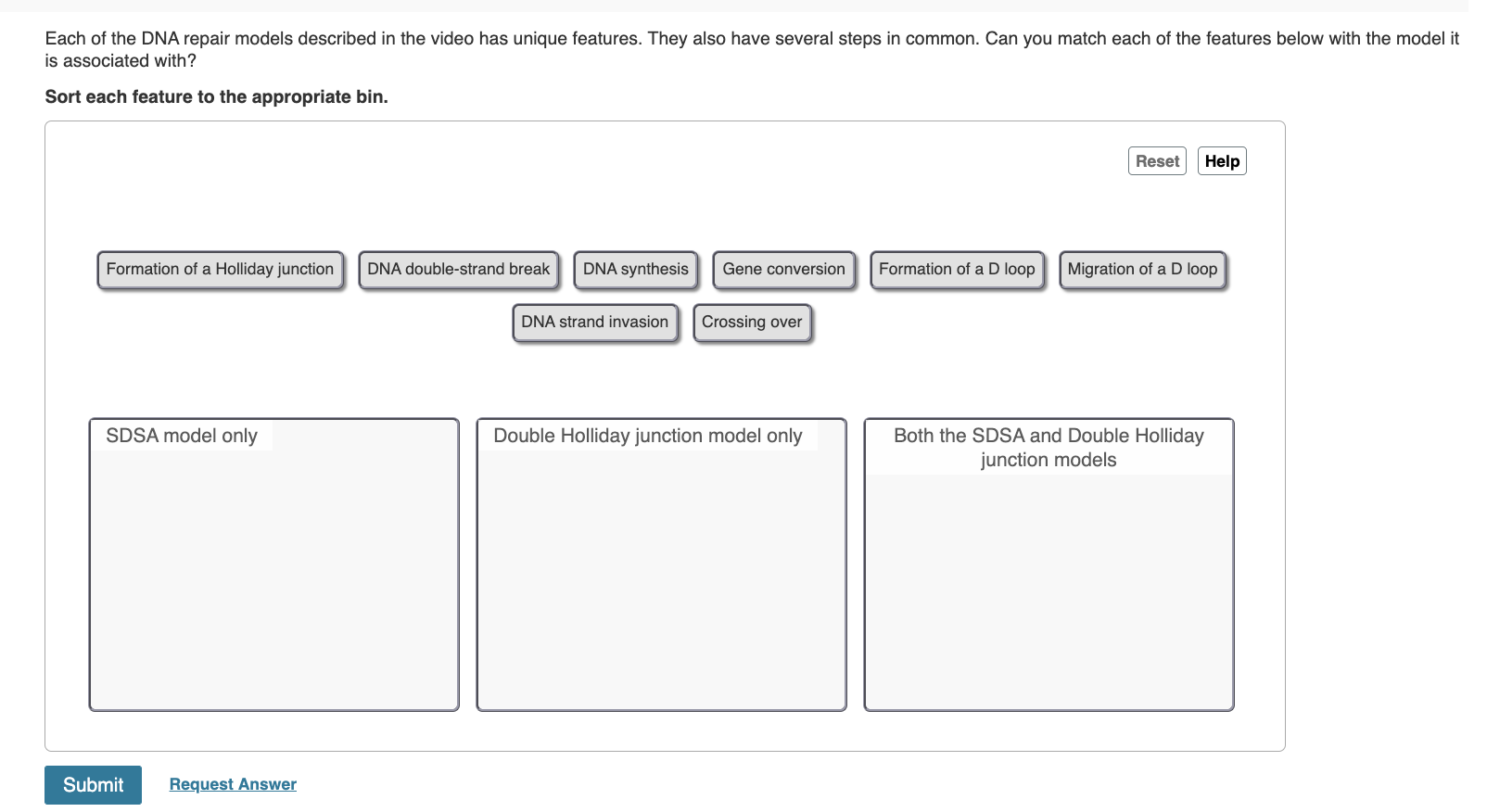
Task: Select the 'Formation of a Holliday junction' tile
Action: [221, 270]
